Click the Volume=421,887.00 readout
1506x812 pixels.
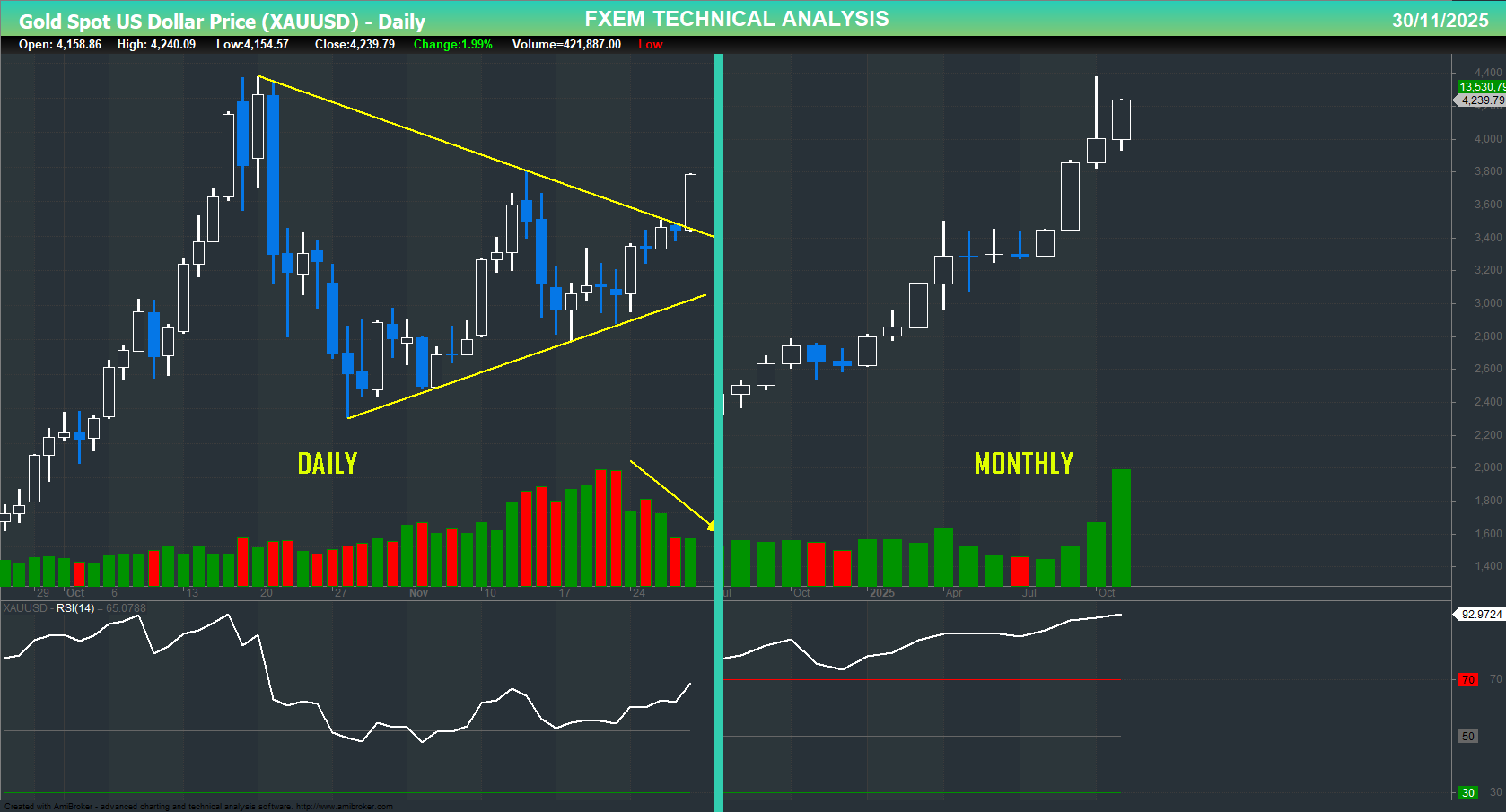click(x=565, y=44)
